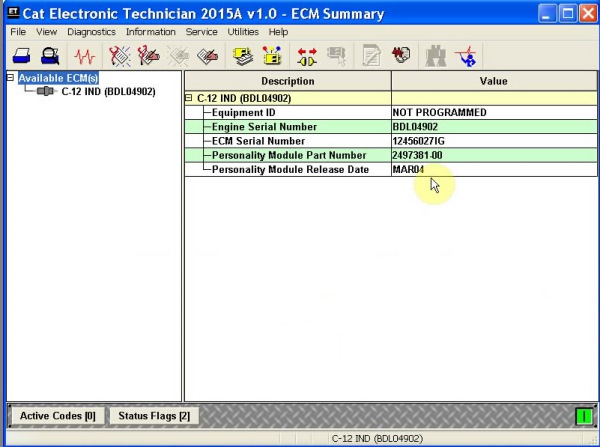Open the yellow Configuration tool icon
The image size is (600, 447).
[270, 56]
